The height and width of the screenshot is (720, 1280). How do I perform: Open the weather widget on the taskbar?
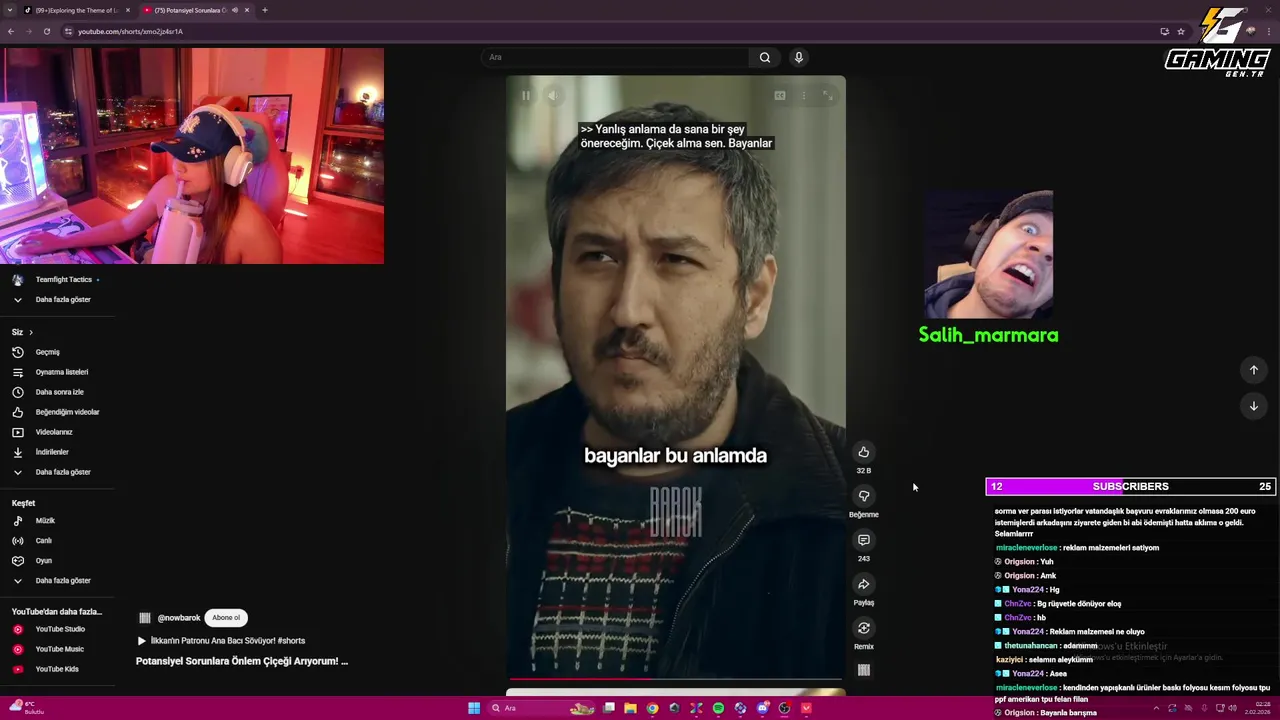point(24,708)
